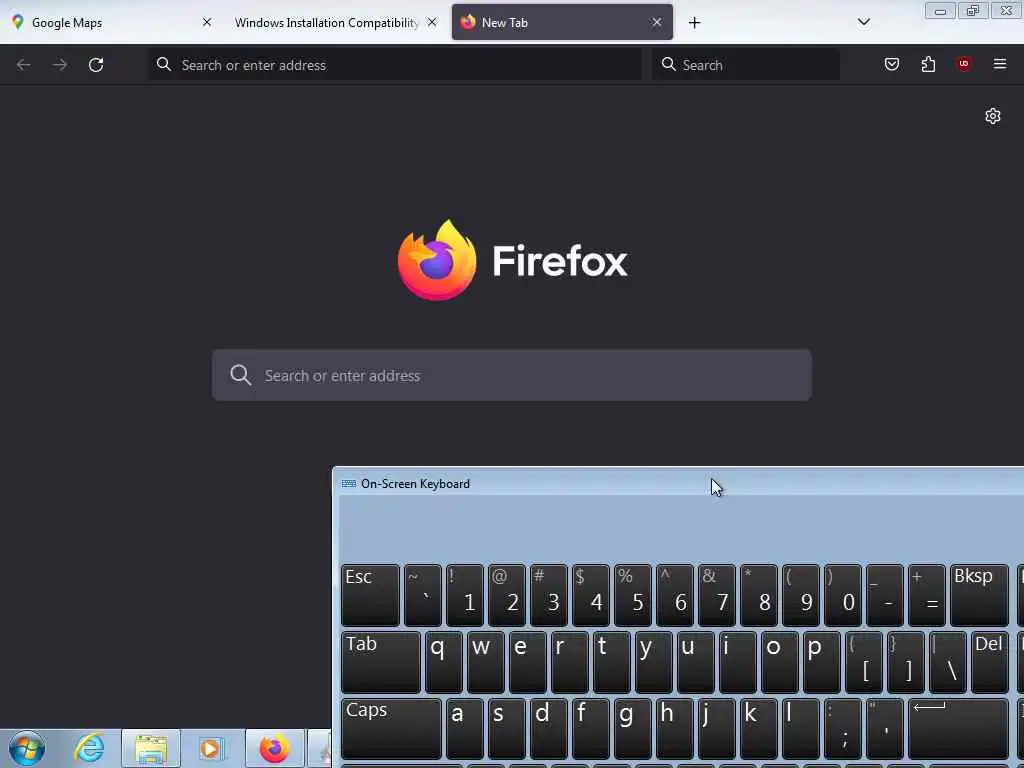
Task: Tap the q key on keyboard
Action: 443,662
